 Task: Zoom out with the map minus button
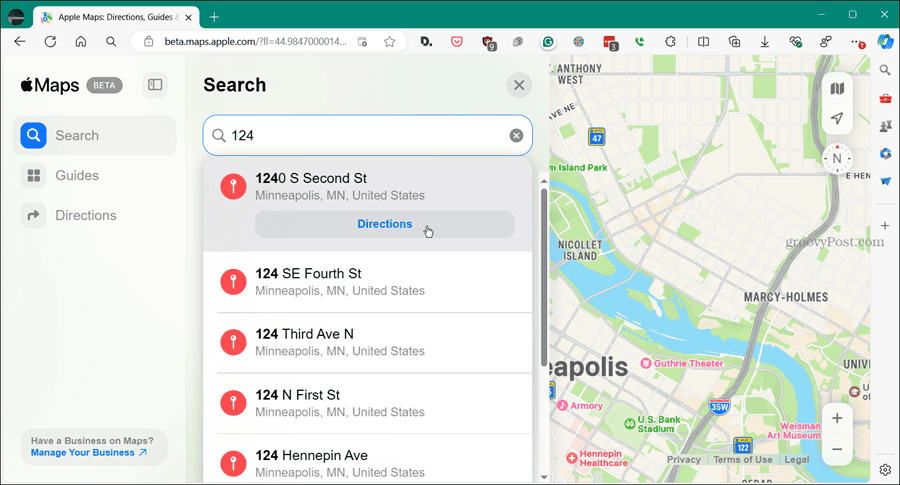click(837, 449)
